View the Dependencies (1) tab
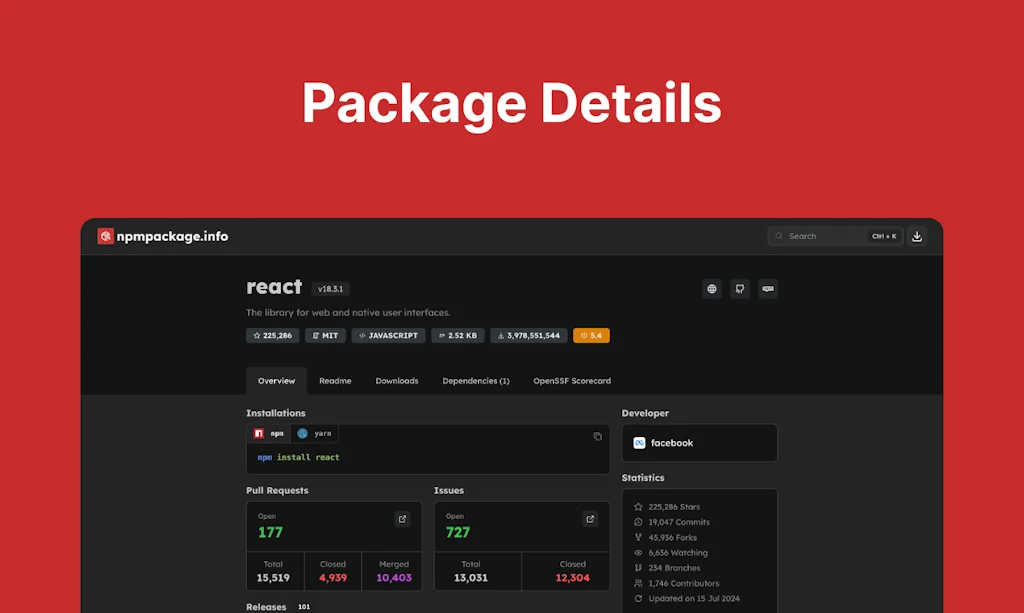Image resolution: width=1024 pixels, height=613 pixels. (x=476, y=381)
